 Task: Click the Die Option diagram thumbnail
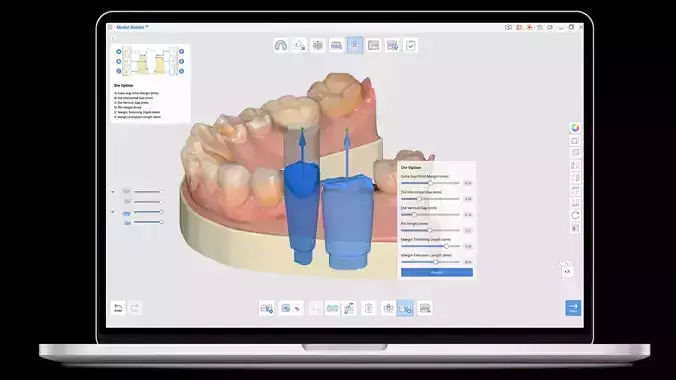click(x=150, y=61)
